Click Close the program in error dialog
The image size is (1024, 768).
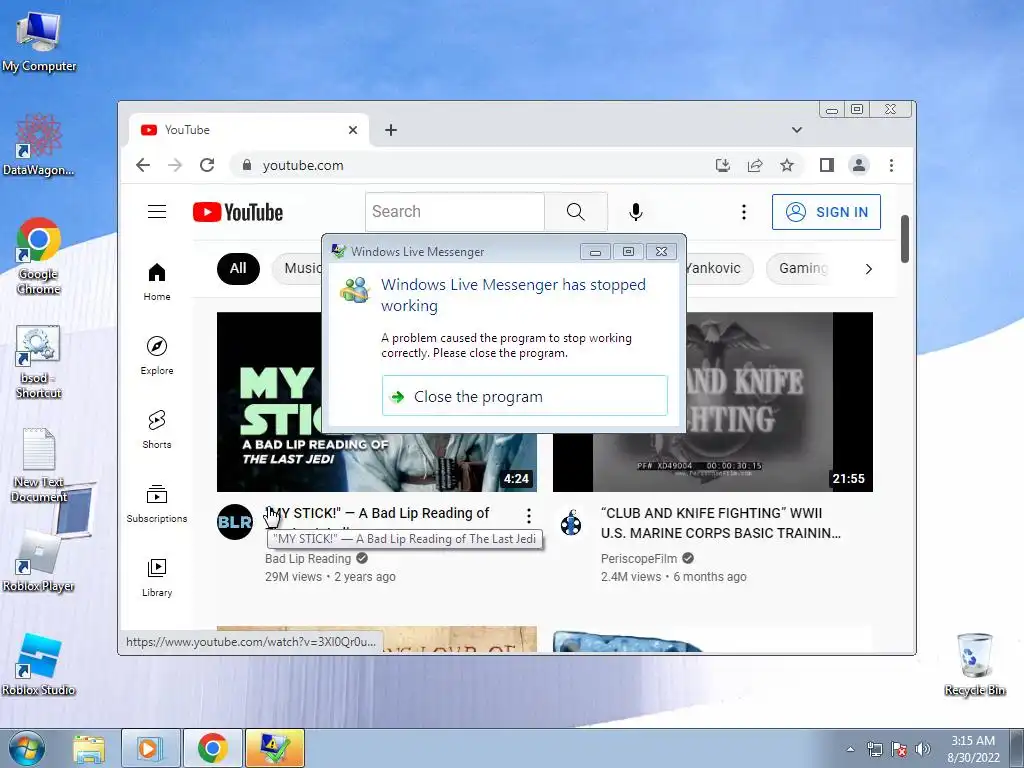(x=524, y=396)
